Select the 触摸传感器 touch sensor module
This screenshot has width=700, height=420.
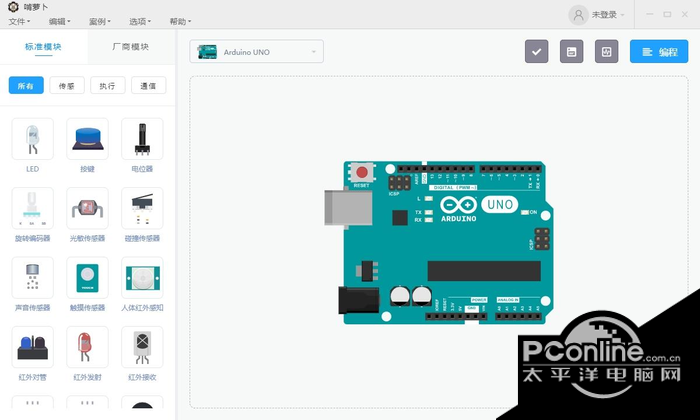[x=88, y=278]
